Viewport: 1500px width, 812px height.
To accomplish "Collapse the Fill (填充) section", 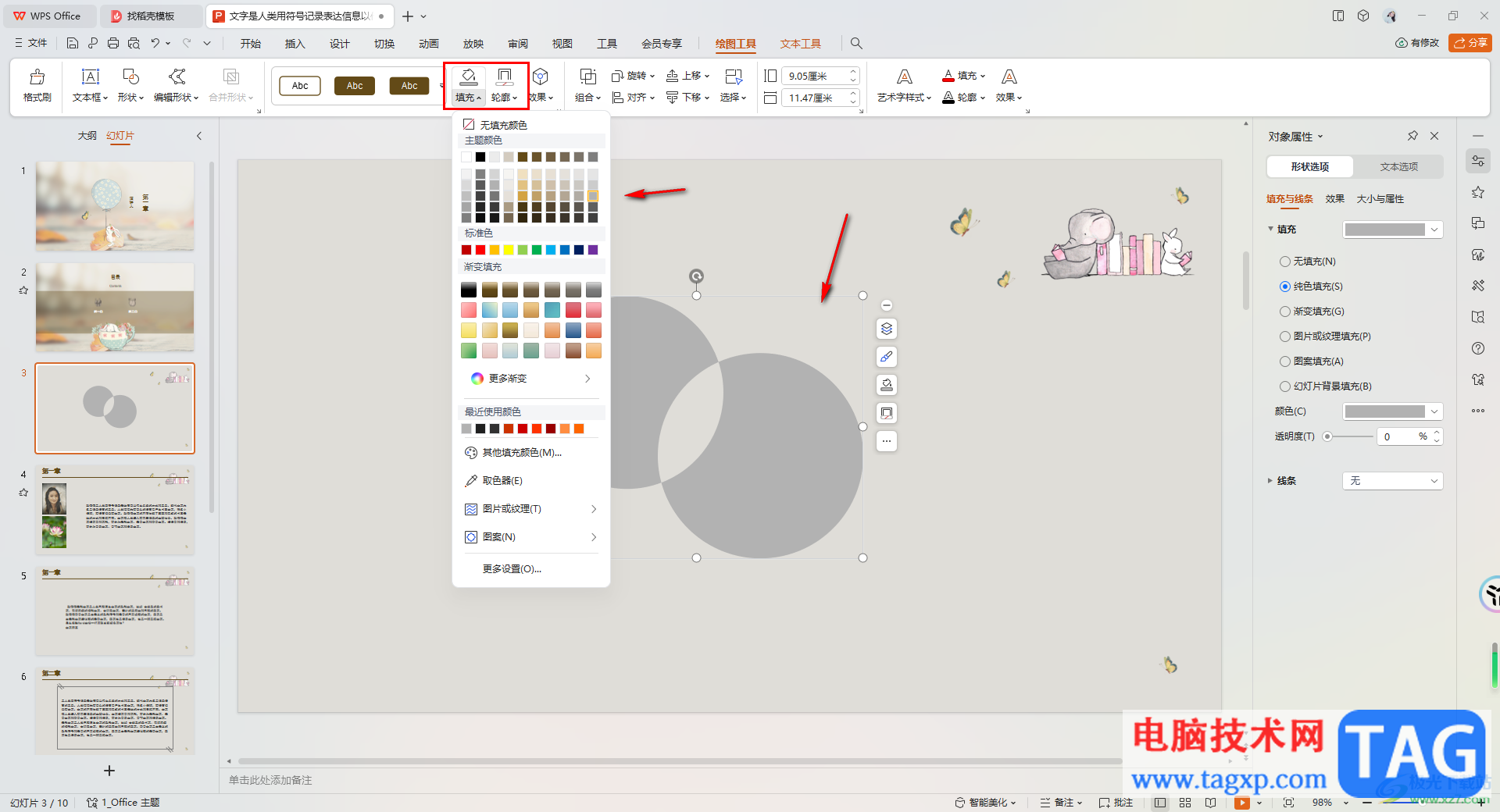I will [1270, 229].
